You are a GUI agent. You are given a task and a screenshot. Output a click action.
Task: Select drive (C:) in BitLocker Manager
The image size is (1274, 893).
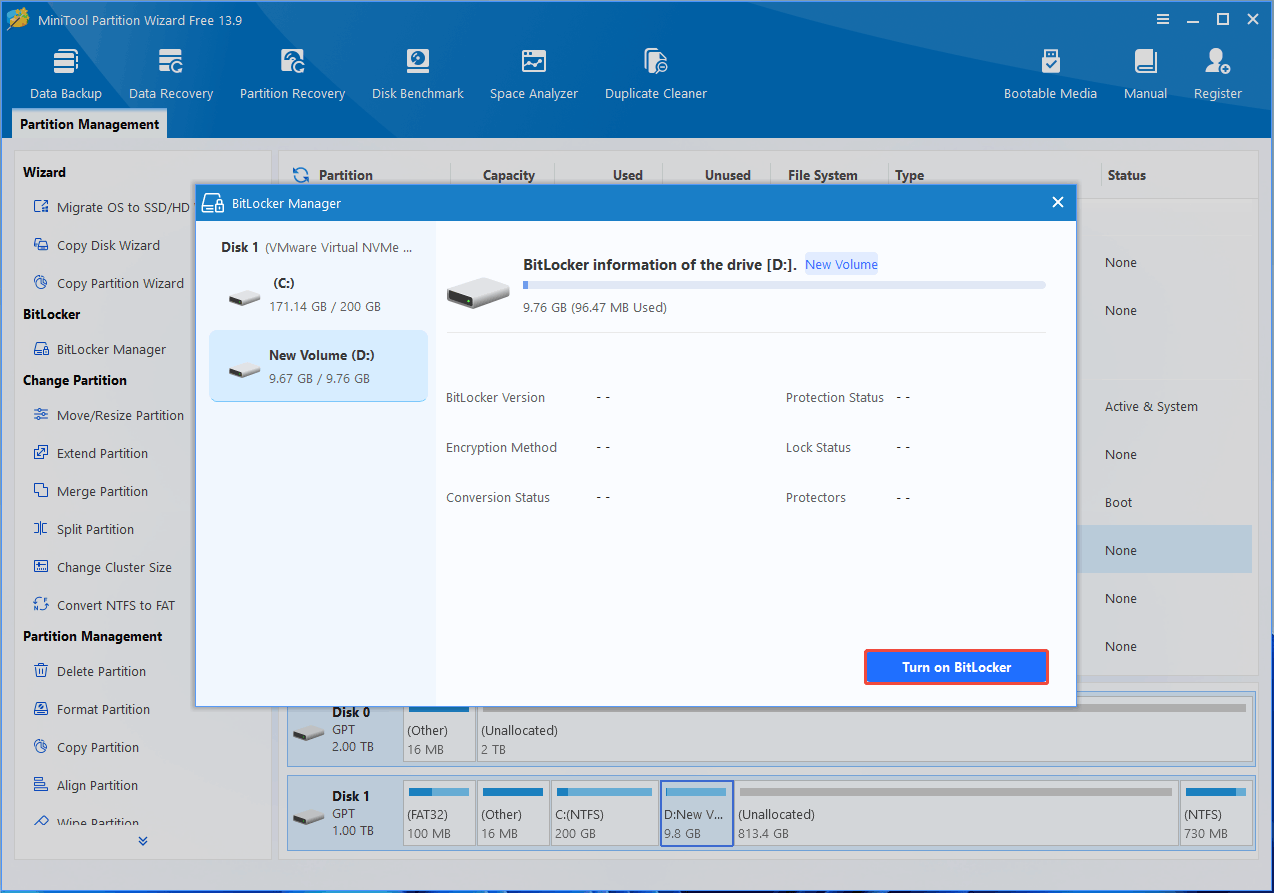click(318, 295)
